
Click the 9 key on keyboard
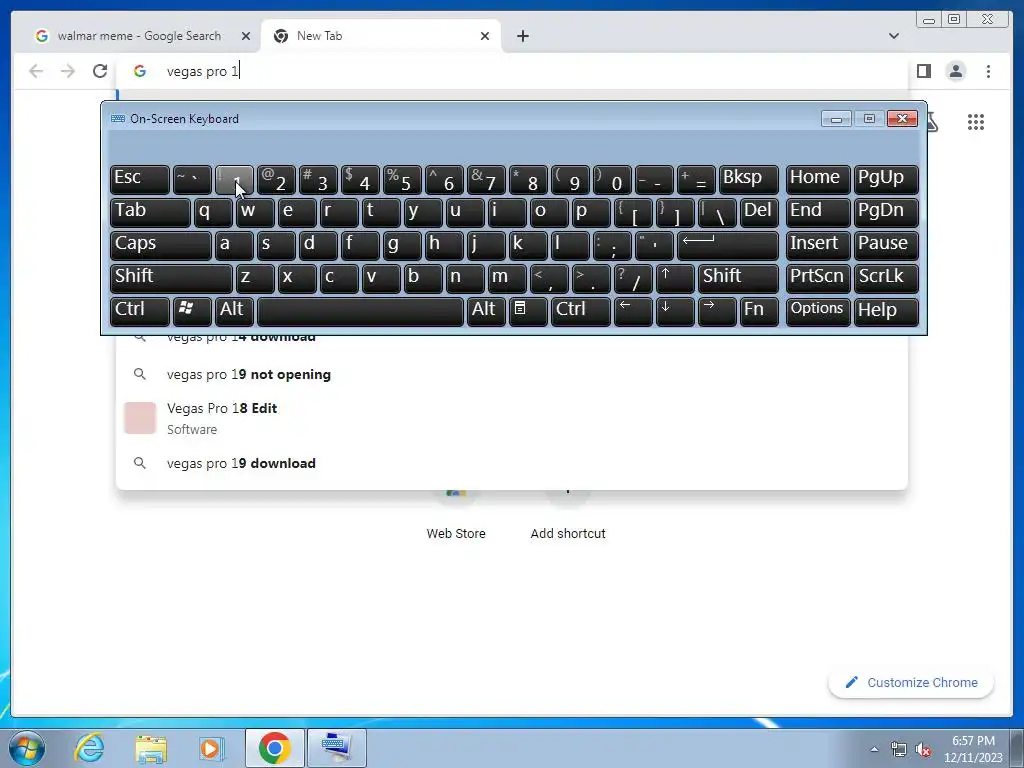coord(570,180)
